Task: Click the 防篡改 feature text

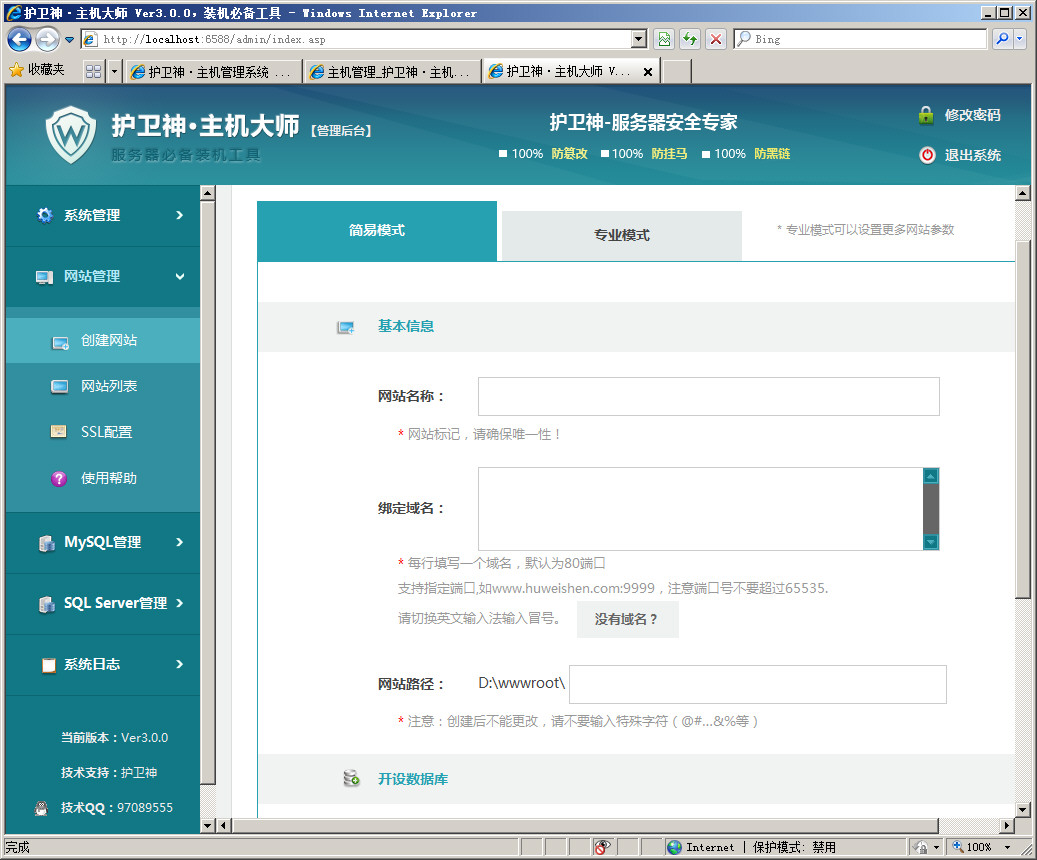Action: (569, 154)
